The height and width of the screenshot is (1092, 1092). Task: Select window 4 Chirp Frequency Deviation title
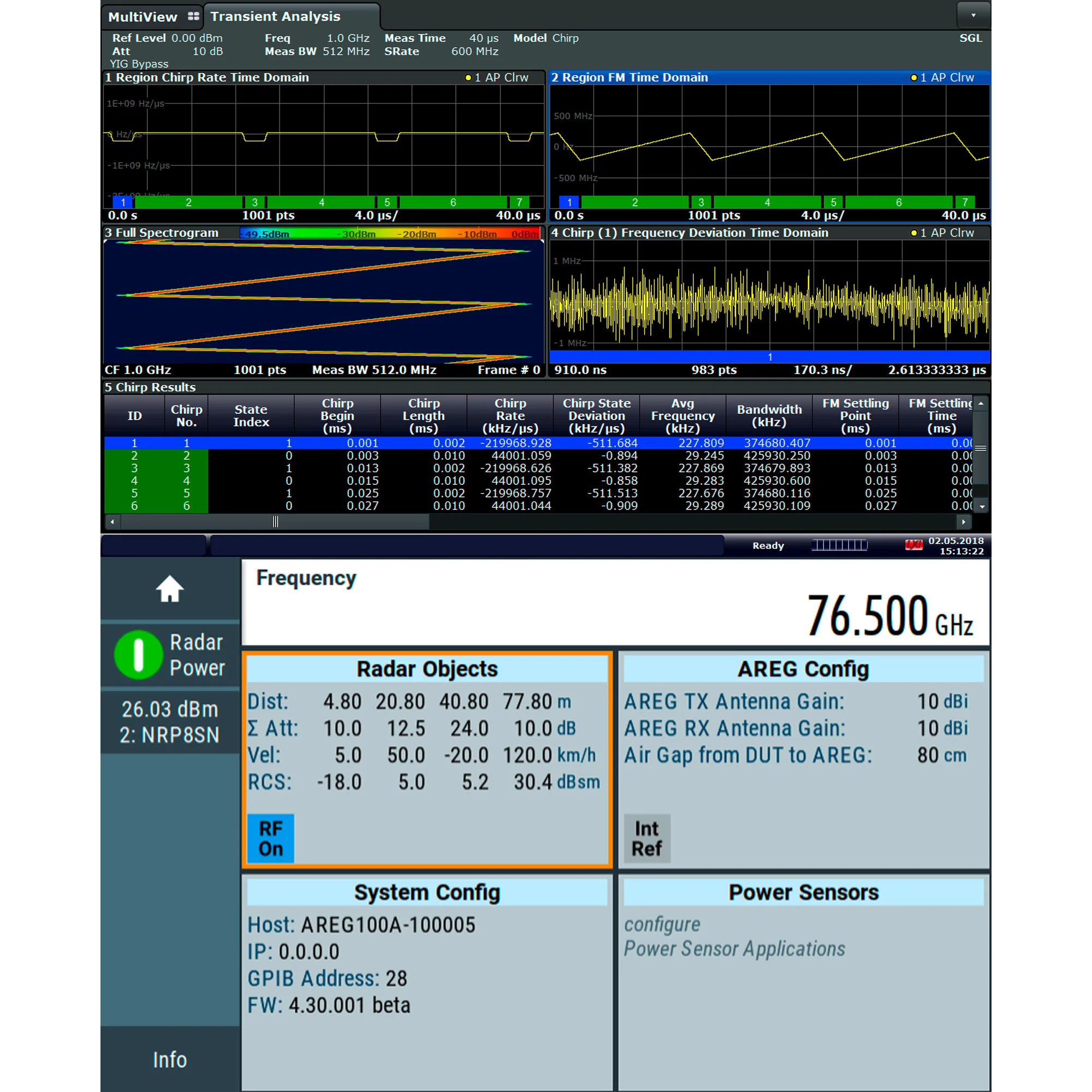tap(690, 233)
